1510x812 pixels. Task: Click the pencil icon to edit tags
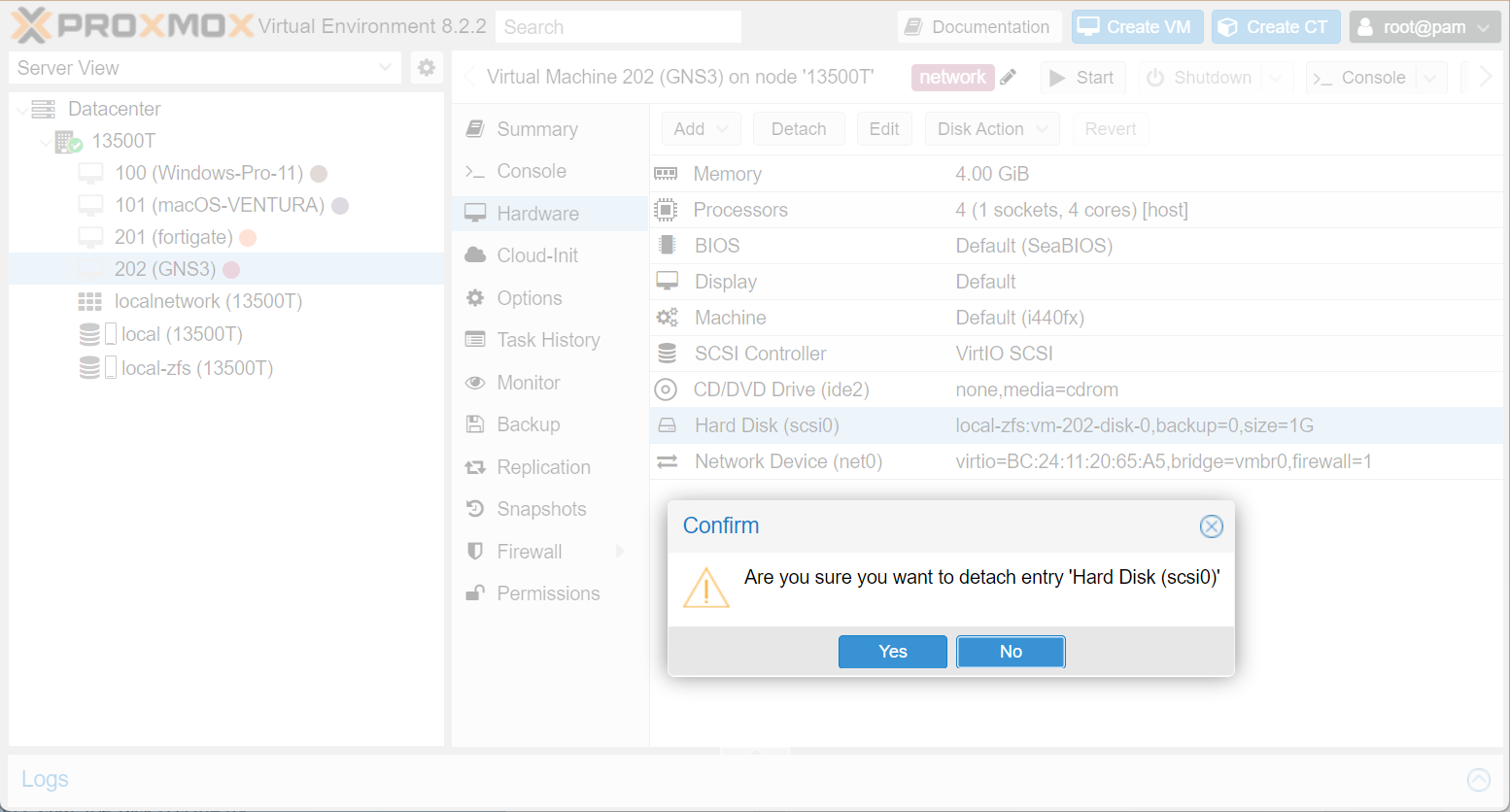pos(1009,78)
